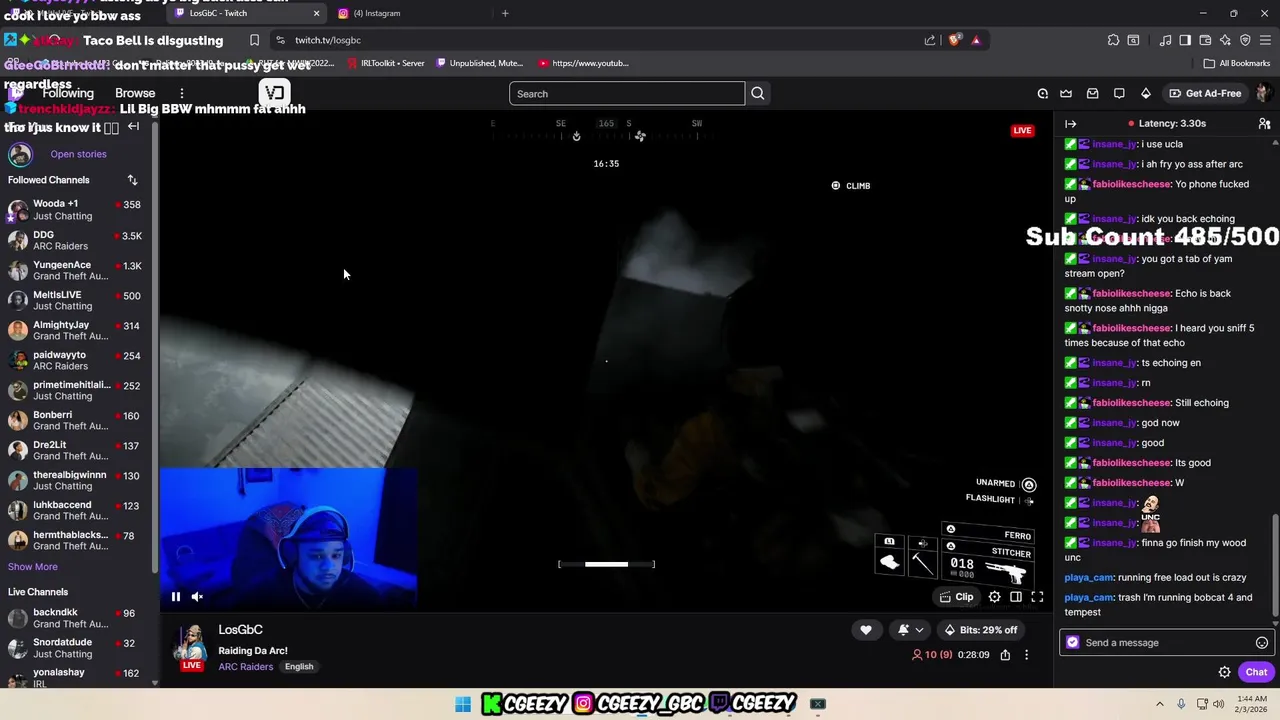Open the Twitch turbo/watch-streak icon

tap(1042, 93)
